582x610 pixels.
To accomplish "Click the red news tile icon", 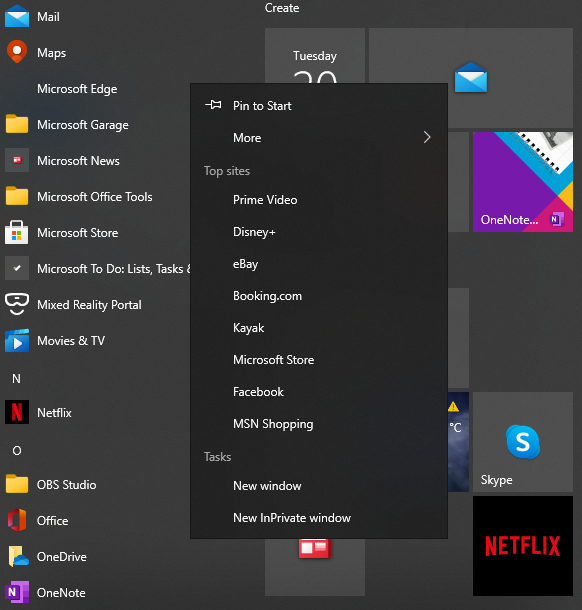I will [315, 548].
